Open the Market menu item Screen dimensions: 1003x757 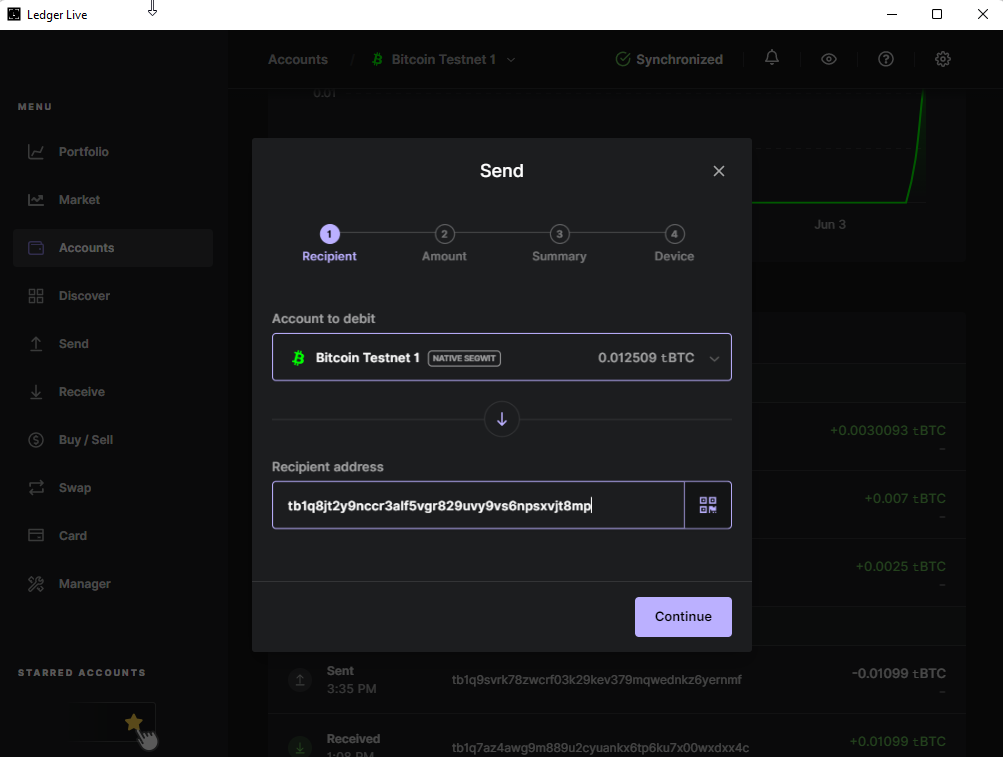[79, 200]
